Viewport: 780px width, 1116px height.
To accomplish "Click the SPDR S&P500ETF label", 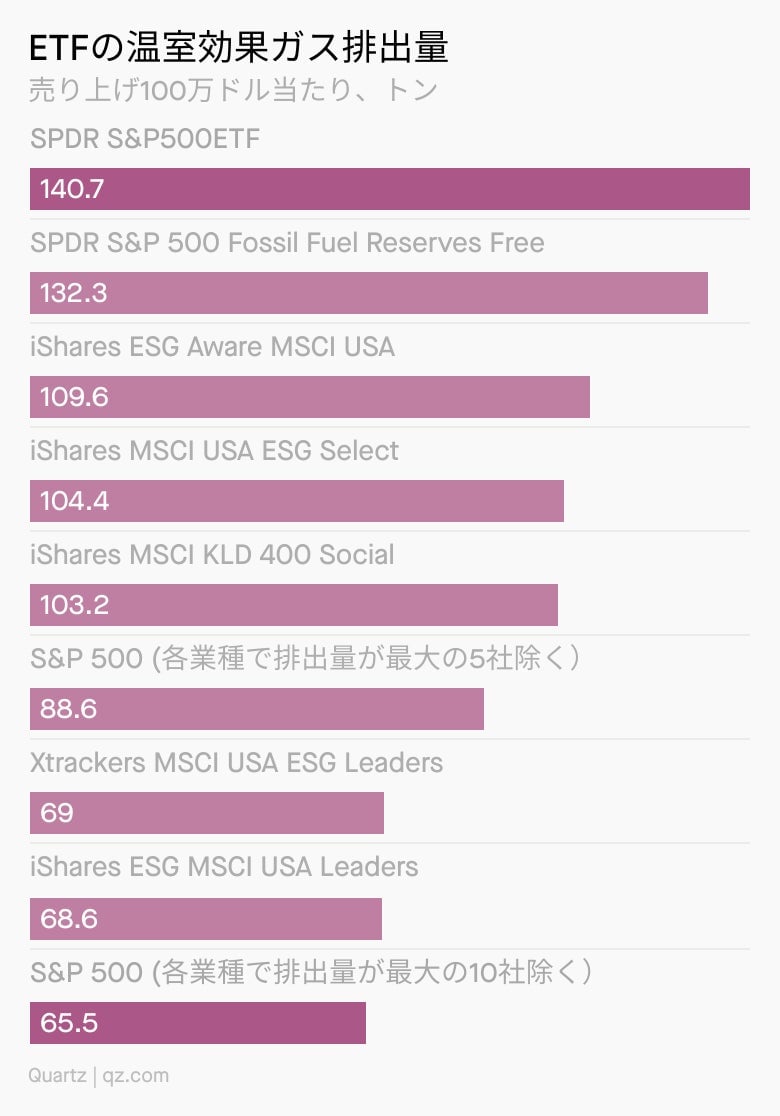I will click(144, 139).
